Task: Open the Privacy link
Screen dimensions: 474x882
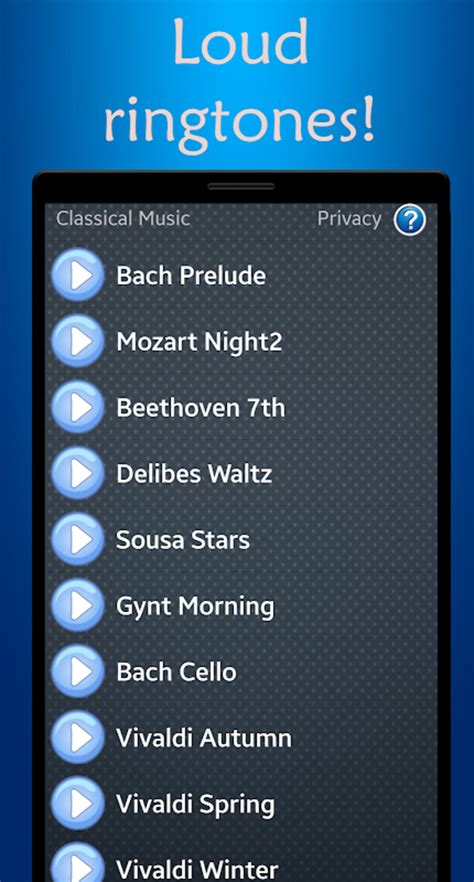Action: click(349, 219)
